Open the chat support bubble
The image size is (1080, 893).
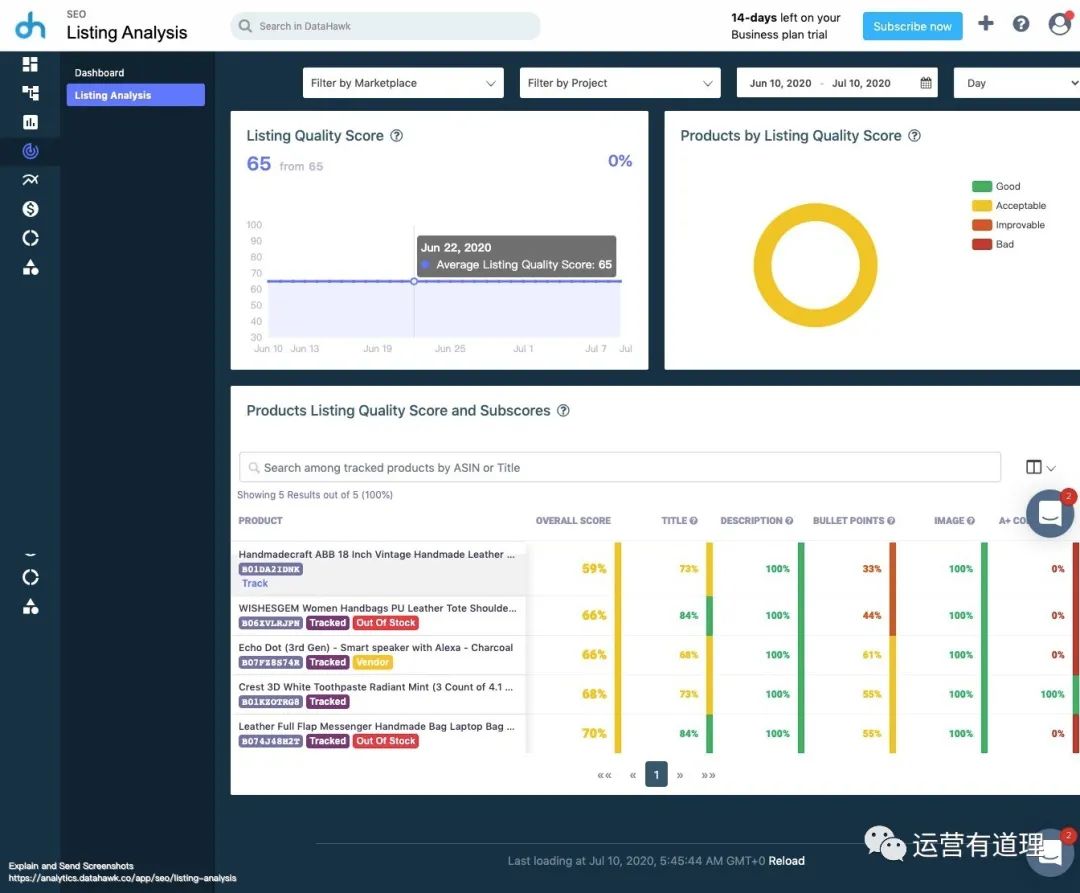tap(1050, 514)
